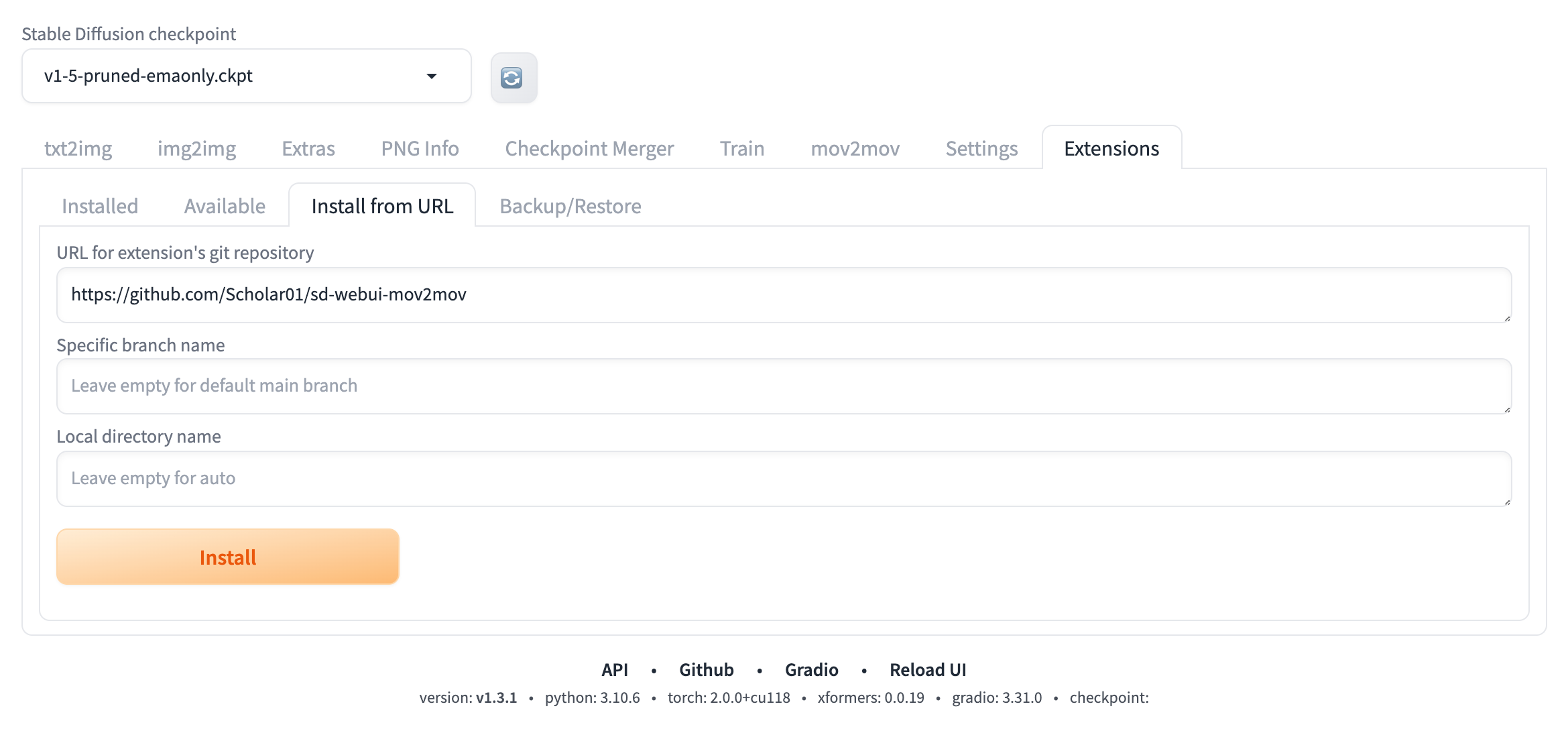
Task: Focus the Specific branch name field
Action: [783, 386]
